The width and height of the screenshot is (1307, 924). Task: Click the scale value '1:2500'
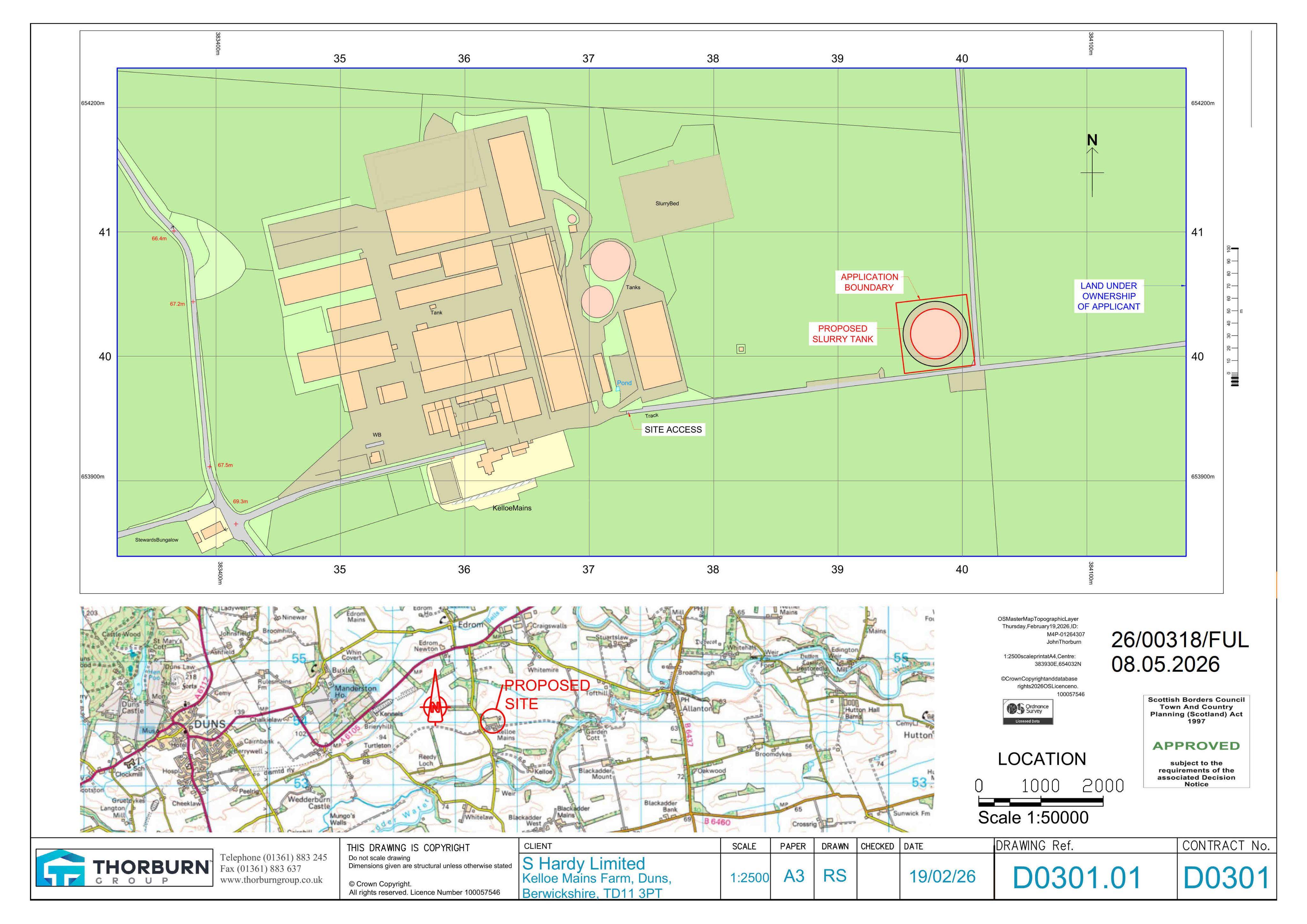pyautogui.click(x=749, y=878)
